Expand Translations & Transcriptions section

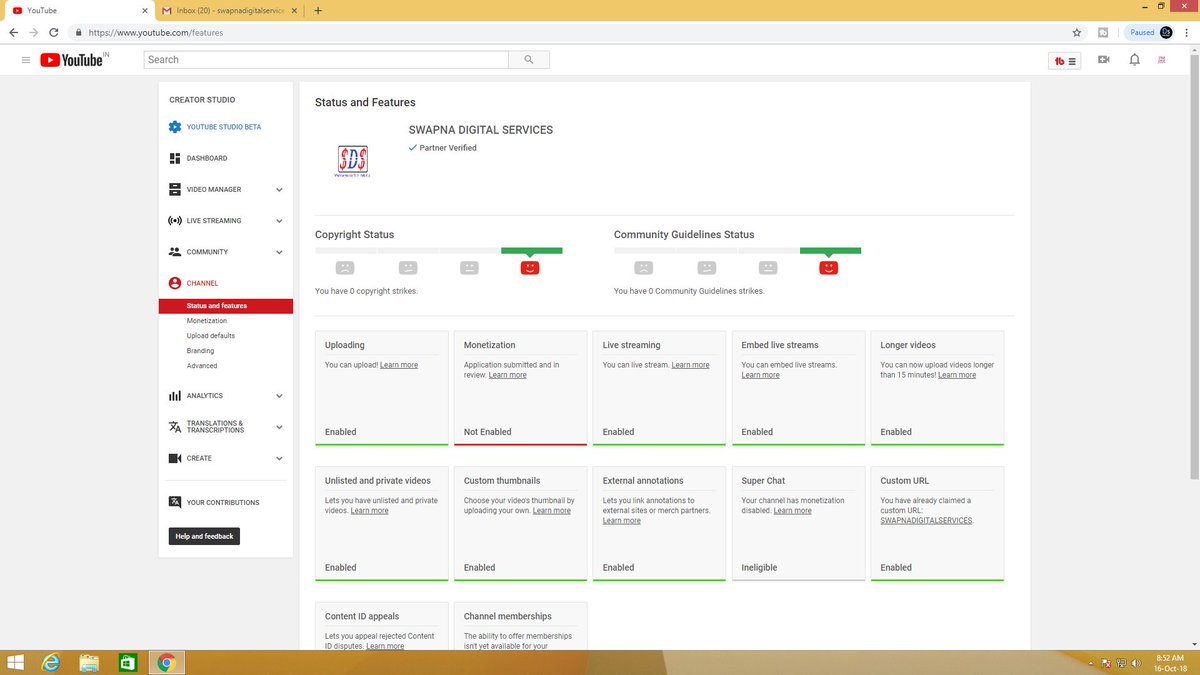click(x=279, y=427)
